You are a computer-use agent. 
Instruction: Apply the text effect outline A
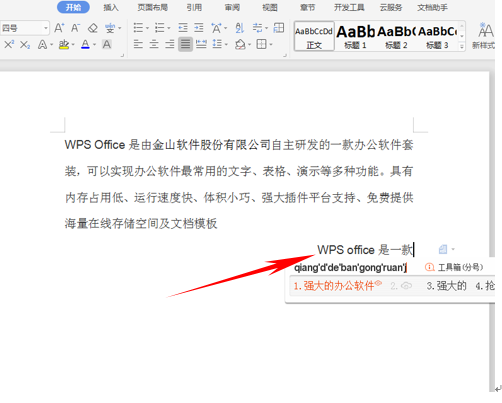click(42, 44)
